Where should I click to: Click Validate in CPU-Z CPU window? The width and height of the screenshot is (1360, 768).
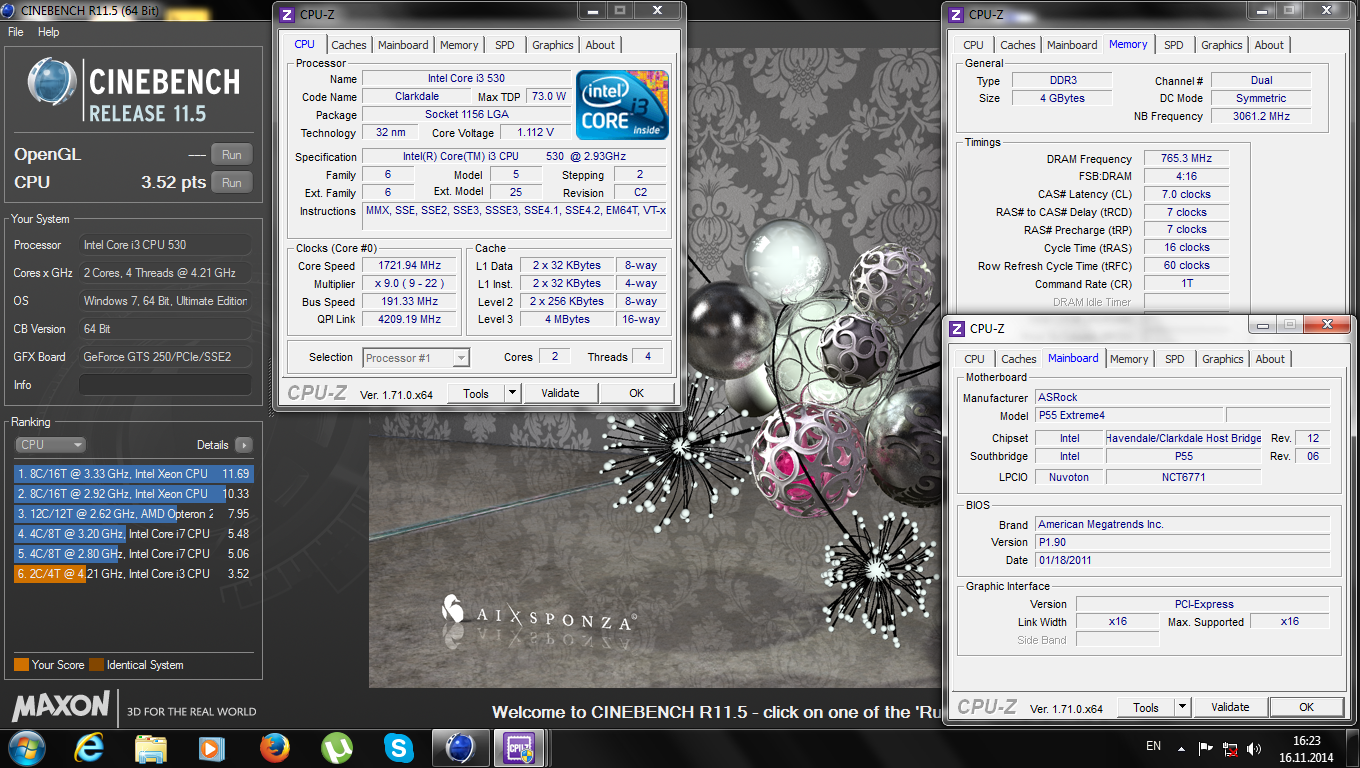[x=560, y=393]
